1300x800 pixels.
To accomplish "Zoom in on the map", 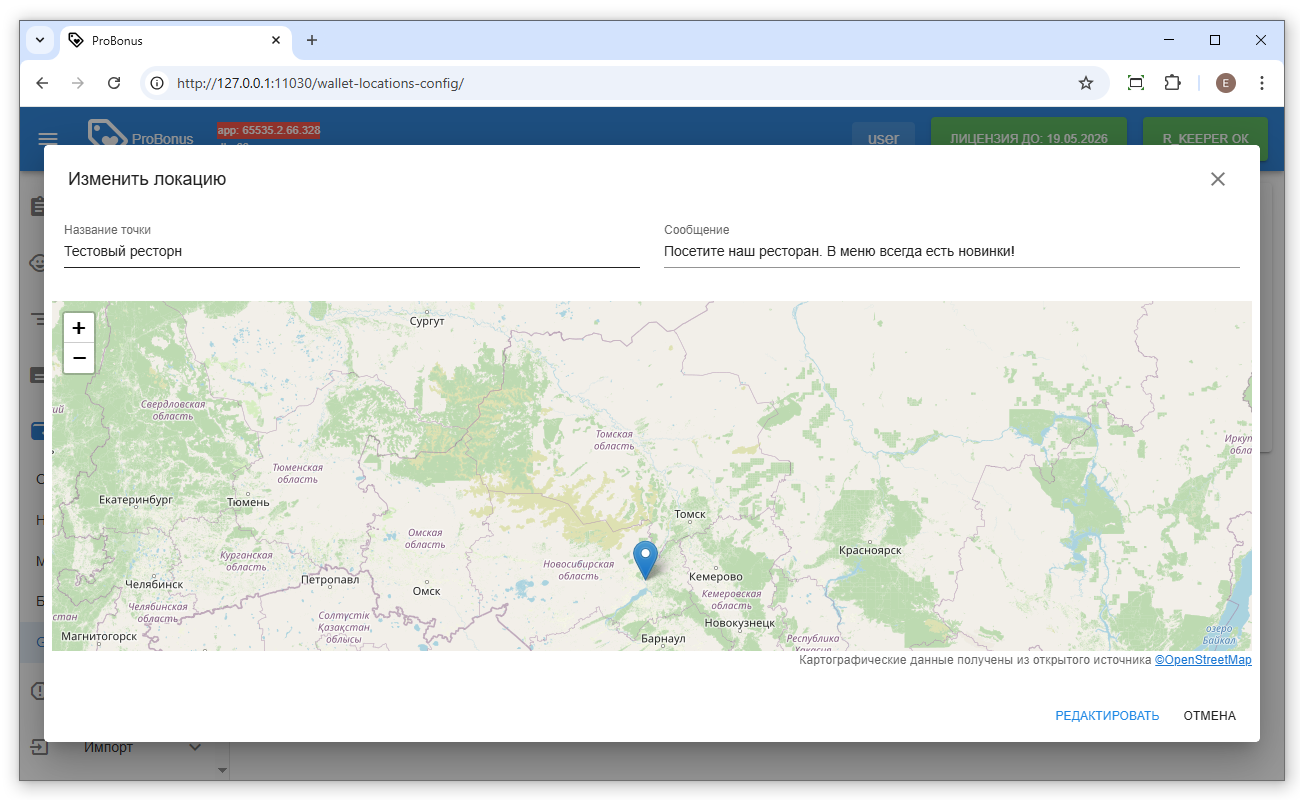I will coord(79,328).
